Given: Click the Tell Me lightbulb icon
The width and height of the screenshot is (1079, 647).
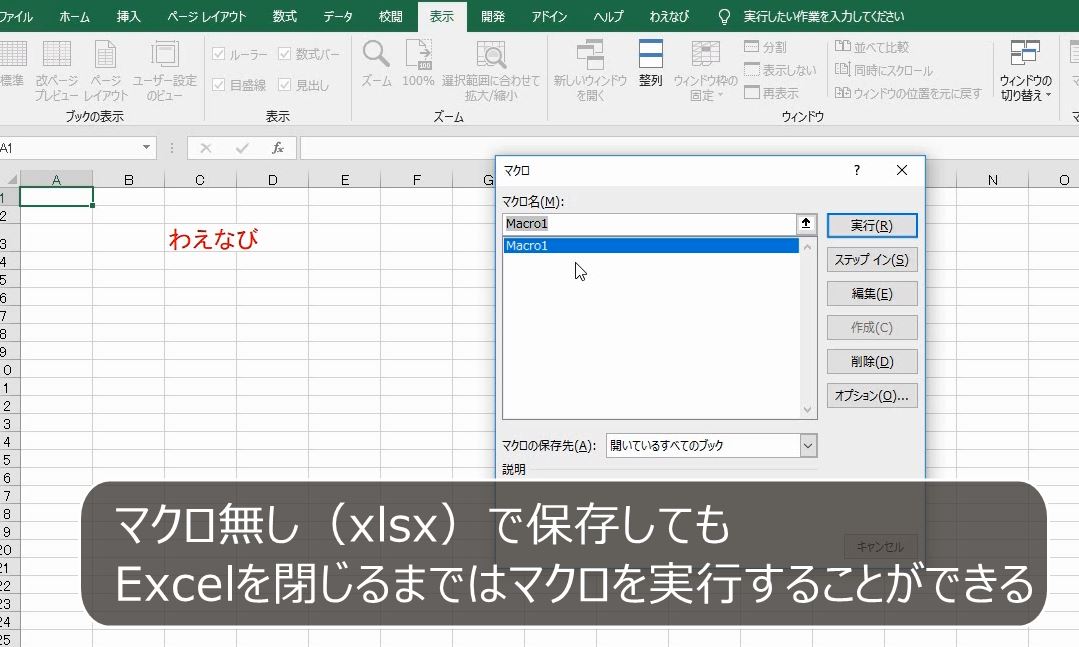Looking at the screenshot, I should [724, 17].
